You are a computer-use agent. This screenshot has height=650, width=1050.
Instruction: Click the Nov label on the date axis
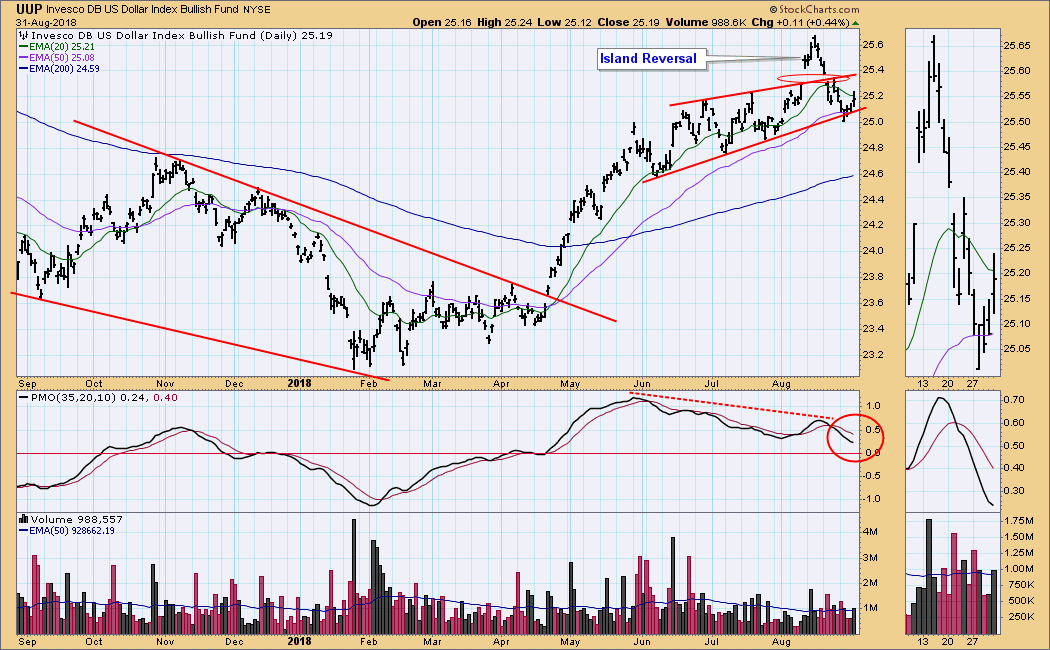164,381
